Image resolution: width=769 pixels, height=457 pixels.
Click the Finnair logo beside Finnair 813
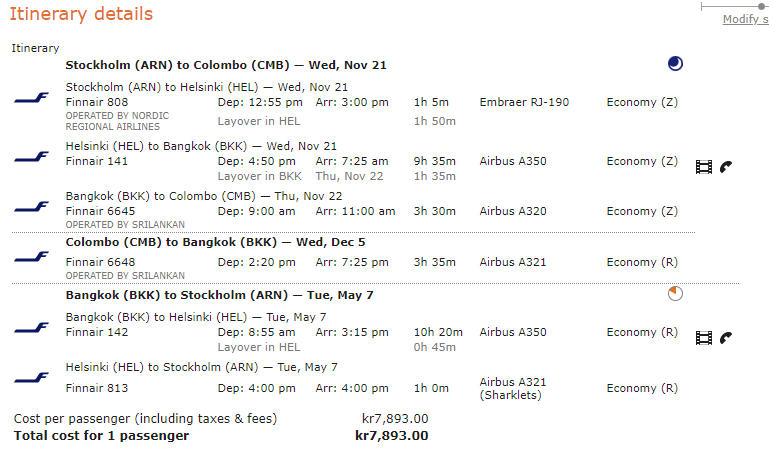click(x=31, y=378)
